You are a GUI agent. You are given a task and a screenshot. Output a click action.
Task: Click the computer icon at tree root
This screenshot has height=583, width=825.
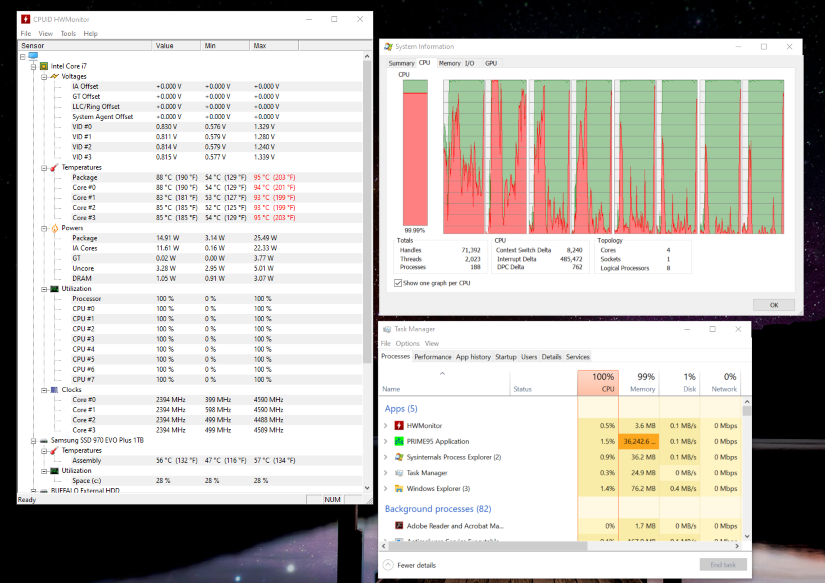(33, 56)
